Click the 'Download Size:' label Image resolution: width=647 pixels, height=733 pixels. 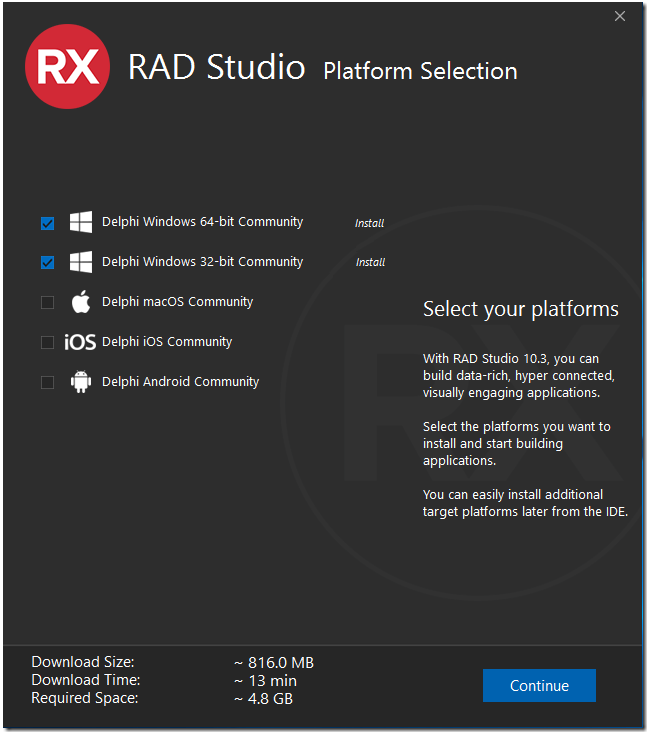[83, 662]
